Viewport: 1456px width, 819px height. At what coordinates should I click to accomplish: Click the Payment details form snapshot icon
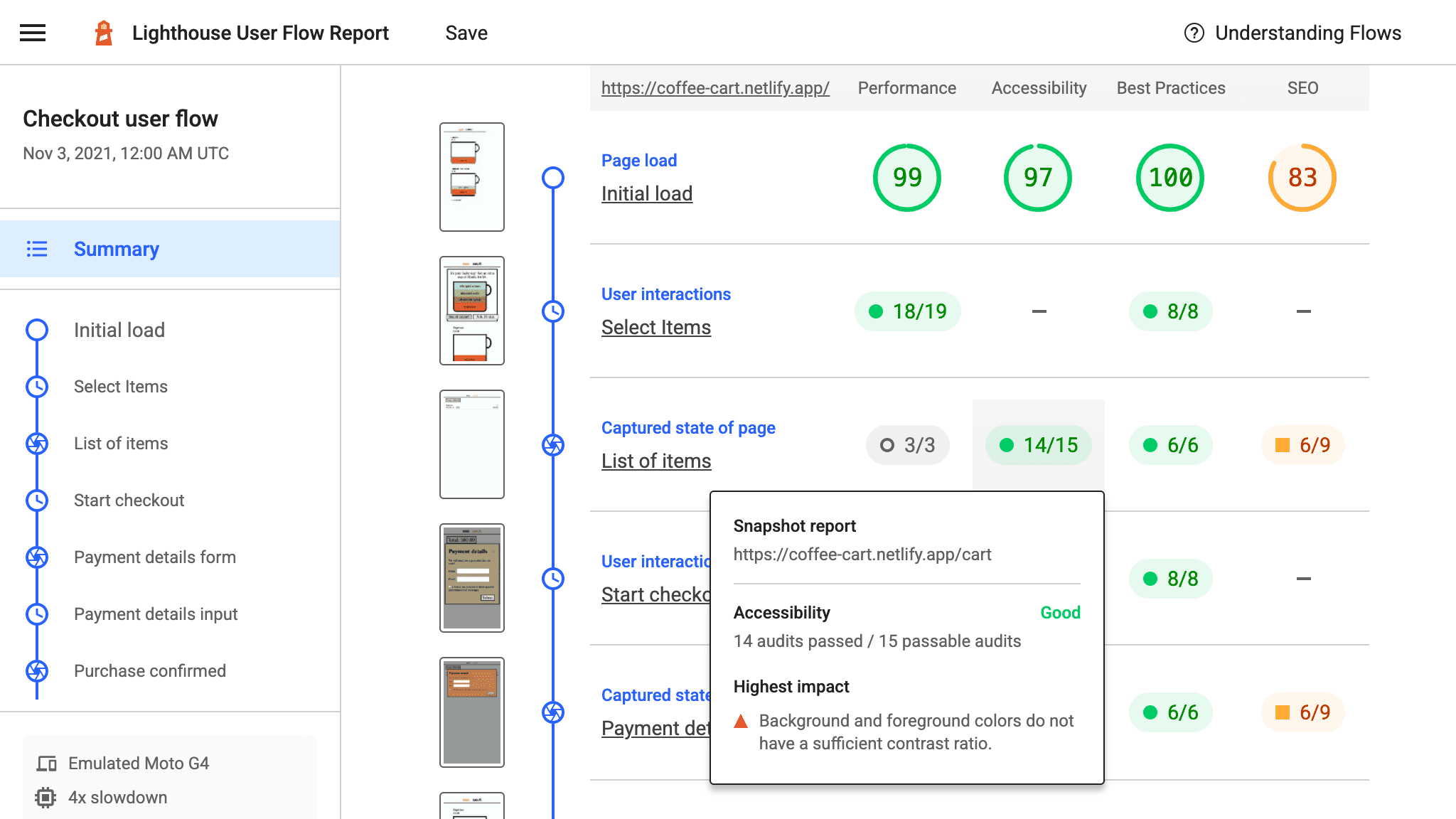[x=38, y=557]
